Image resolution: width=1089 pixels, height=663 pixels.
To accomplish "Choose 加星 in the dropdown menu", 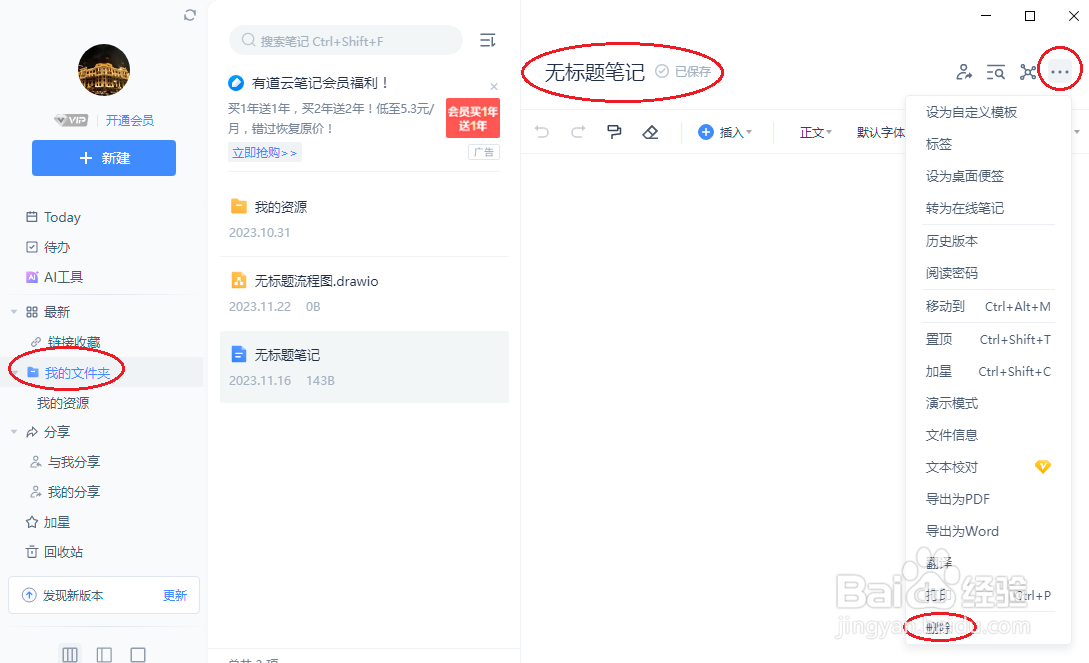I will (x=988, y=371).
